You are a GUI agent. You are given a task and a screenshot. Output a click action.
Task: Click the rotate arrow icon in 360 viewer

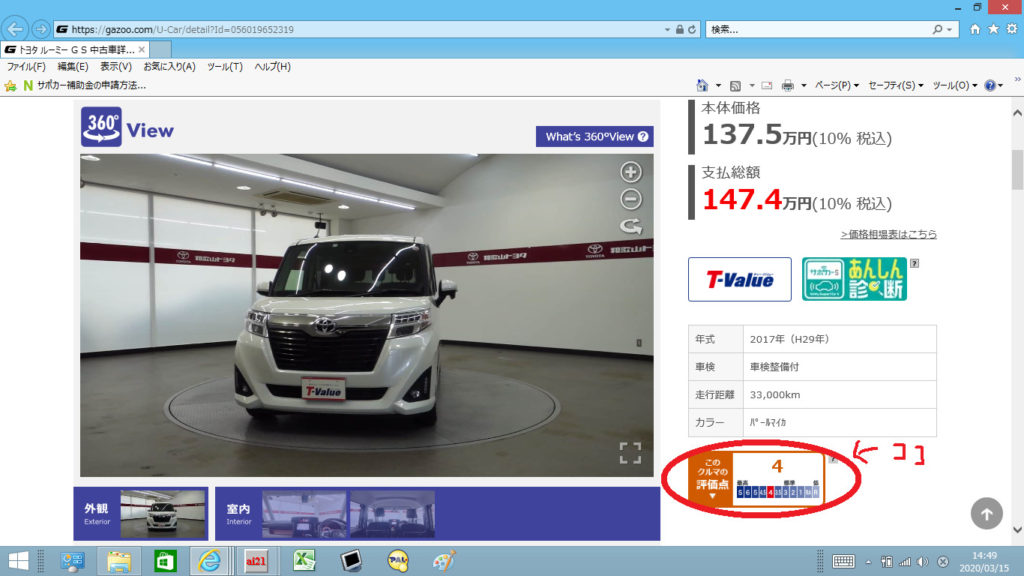[630, 226]
